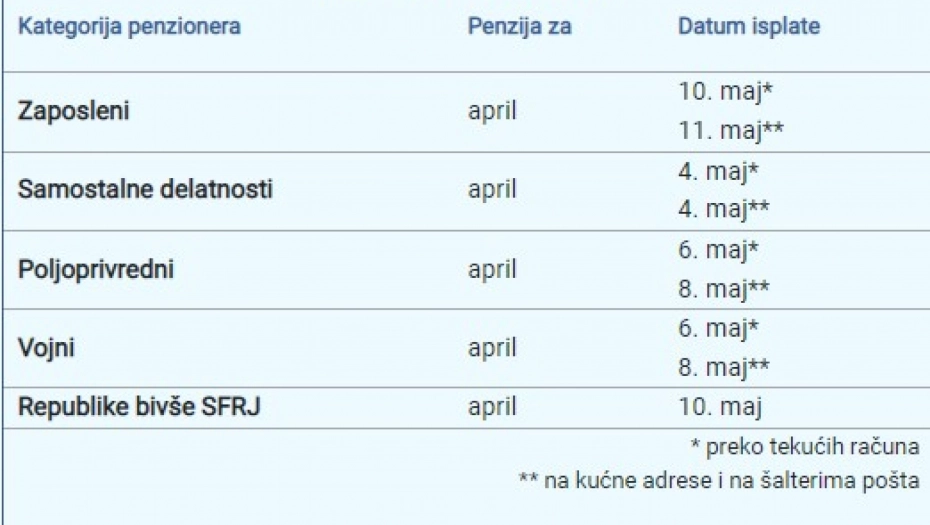Click april in the Samostalne delatnosti row
This screenshot has height=525, width=930.
(x=492, y=189)
